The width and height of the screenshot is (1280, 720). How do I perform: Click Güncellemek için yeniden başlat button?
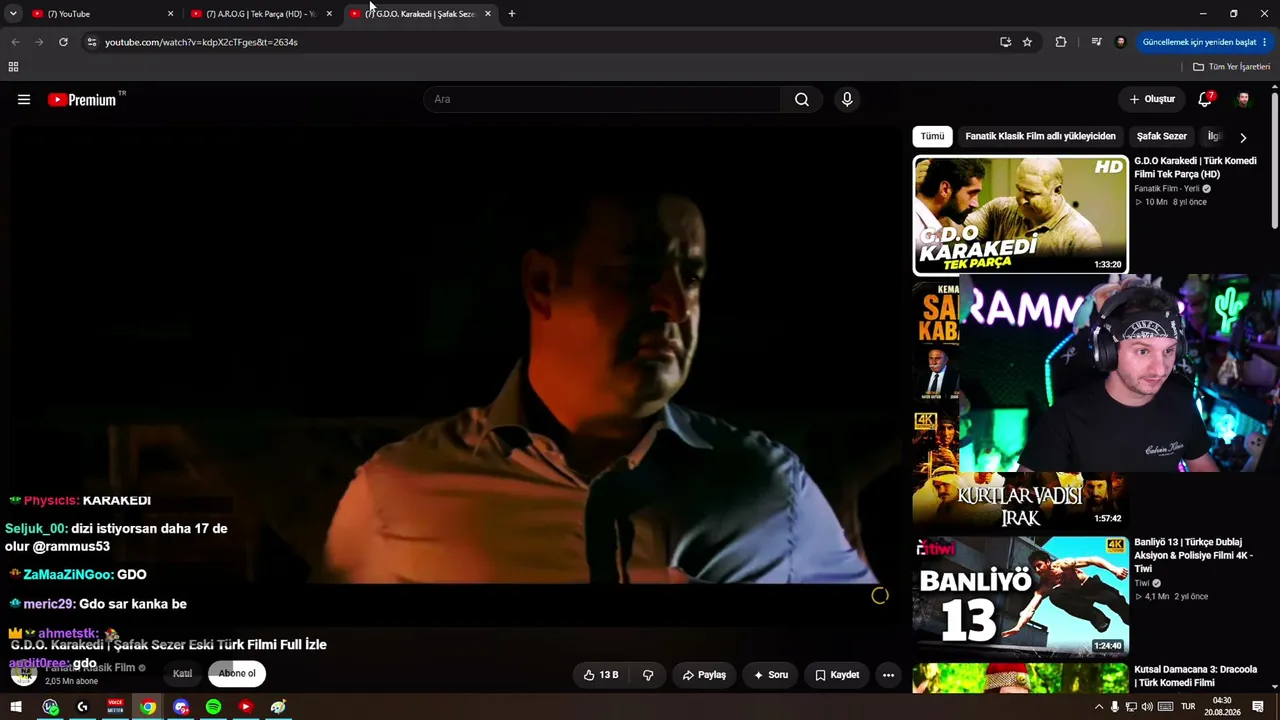[x=1204, y=42]
